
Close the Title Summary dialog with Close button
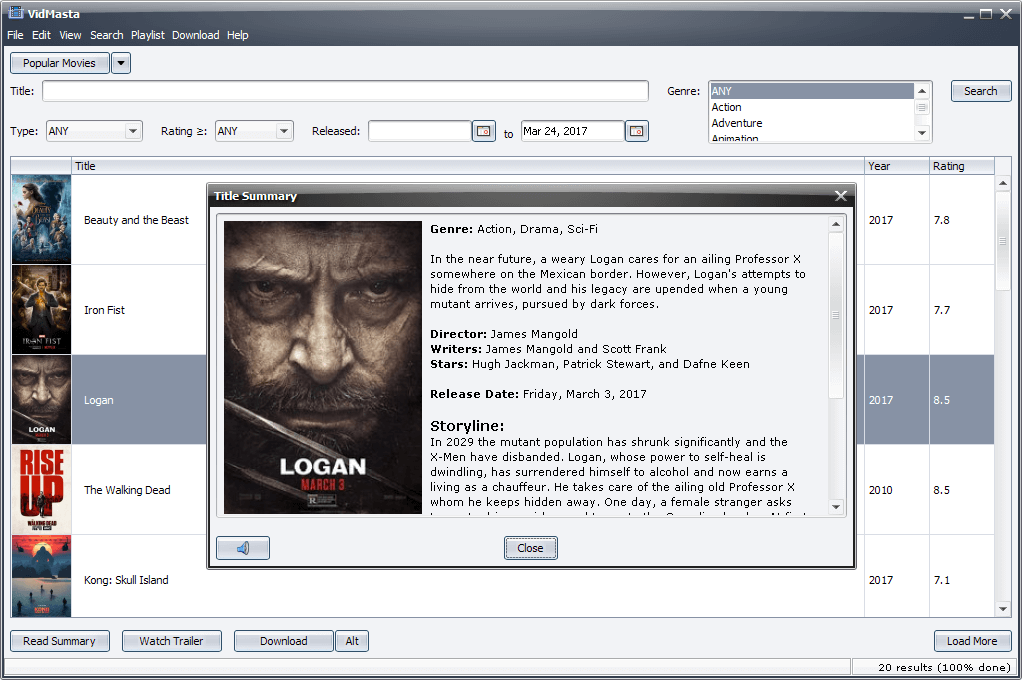[530, 547]
